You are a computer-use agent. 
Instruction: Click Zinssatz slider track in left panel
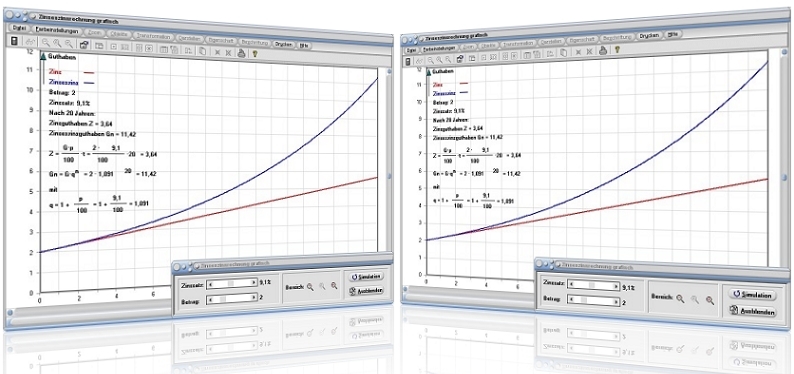231,284
